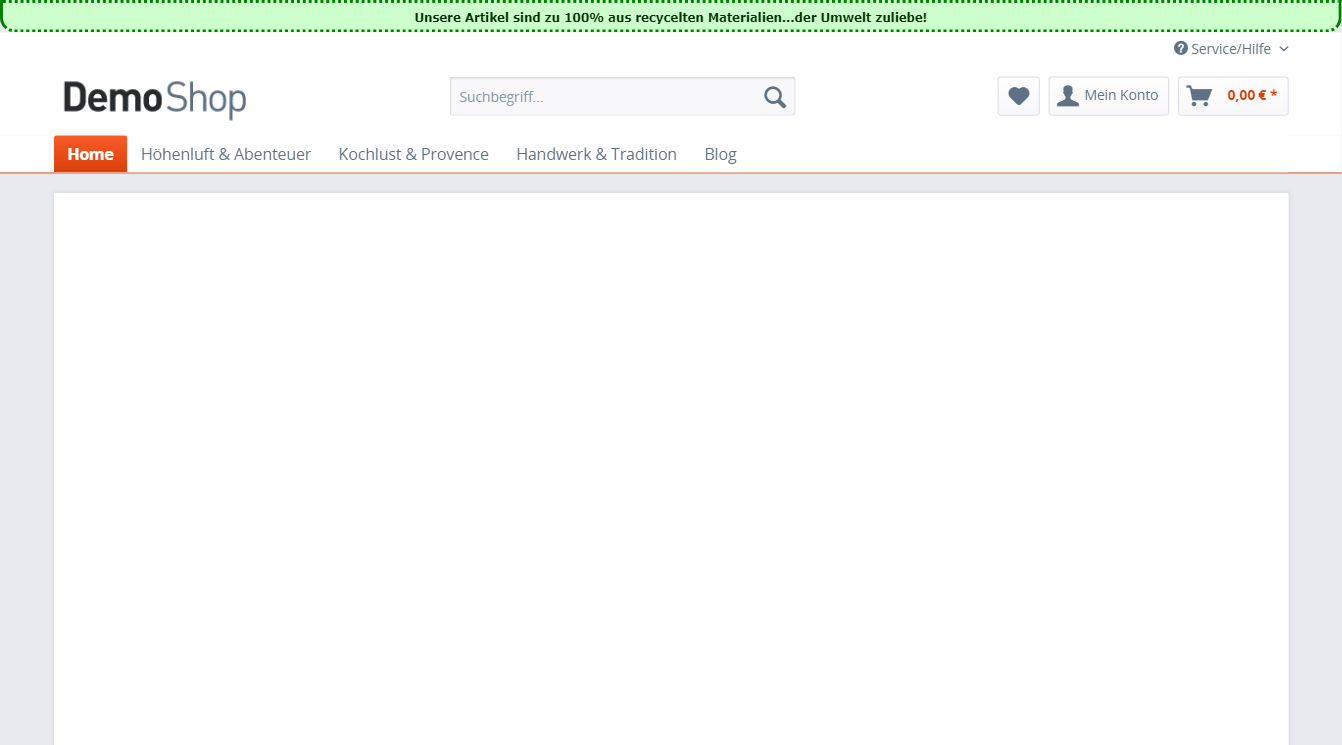Open Kochlust & Provence category
Viewport: 1342px width, 745px height.
coord(414,154)
